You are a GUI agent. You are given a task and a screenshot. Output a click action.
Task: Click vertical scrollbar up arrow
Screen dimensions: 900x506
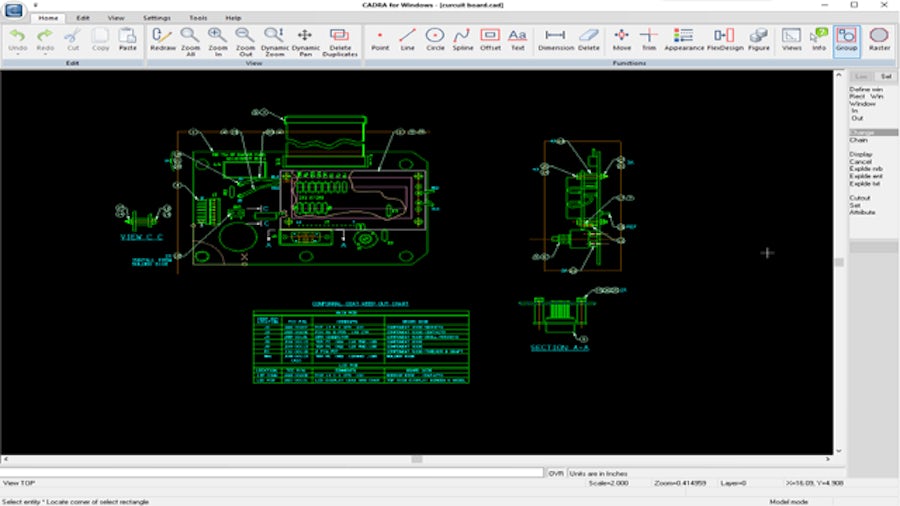[x=839, y=75]
